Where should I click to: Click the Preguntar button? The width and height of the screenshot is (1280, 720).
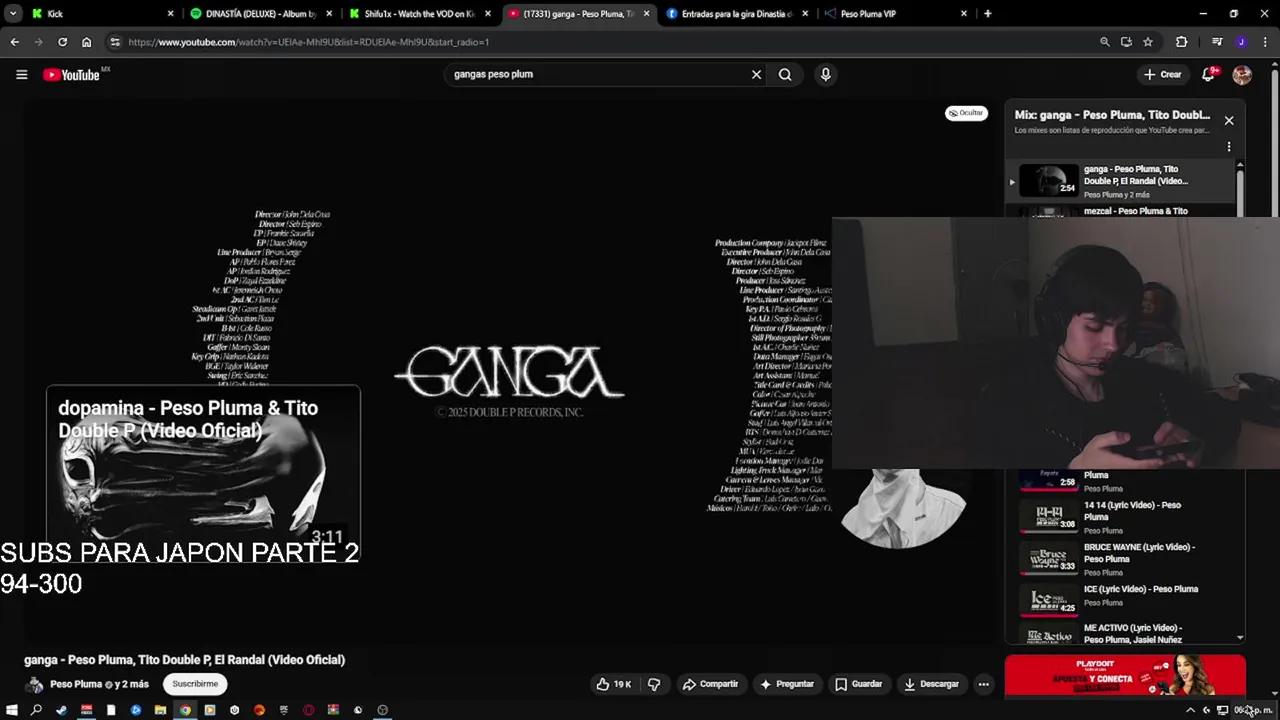pos(787,684)
